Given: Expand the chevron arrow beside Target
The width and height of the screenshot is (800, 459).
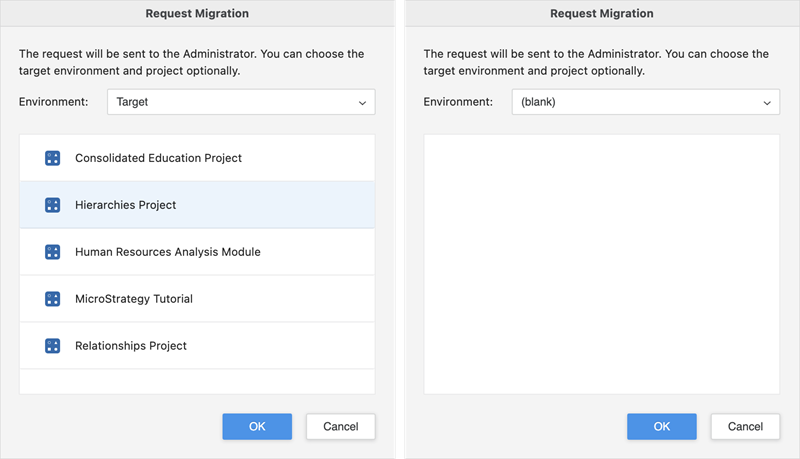Looking at the screenshot, I should coord(362,102).
